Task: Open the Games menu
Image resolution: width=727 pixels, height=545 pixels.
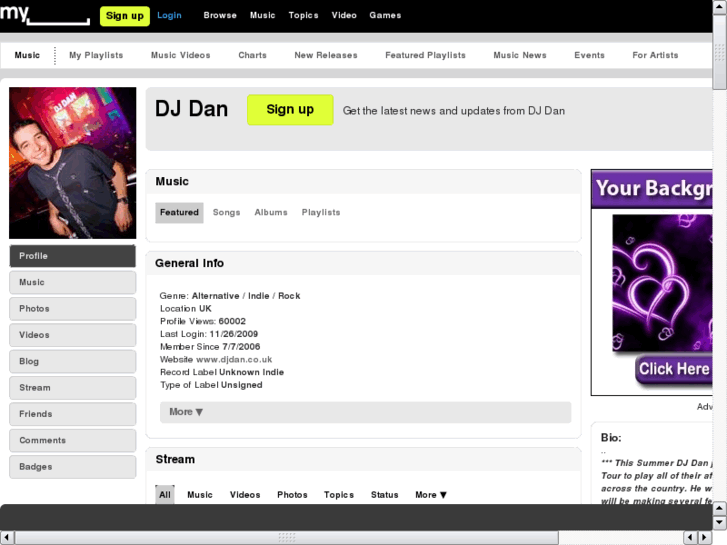Action: (385, 15)
